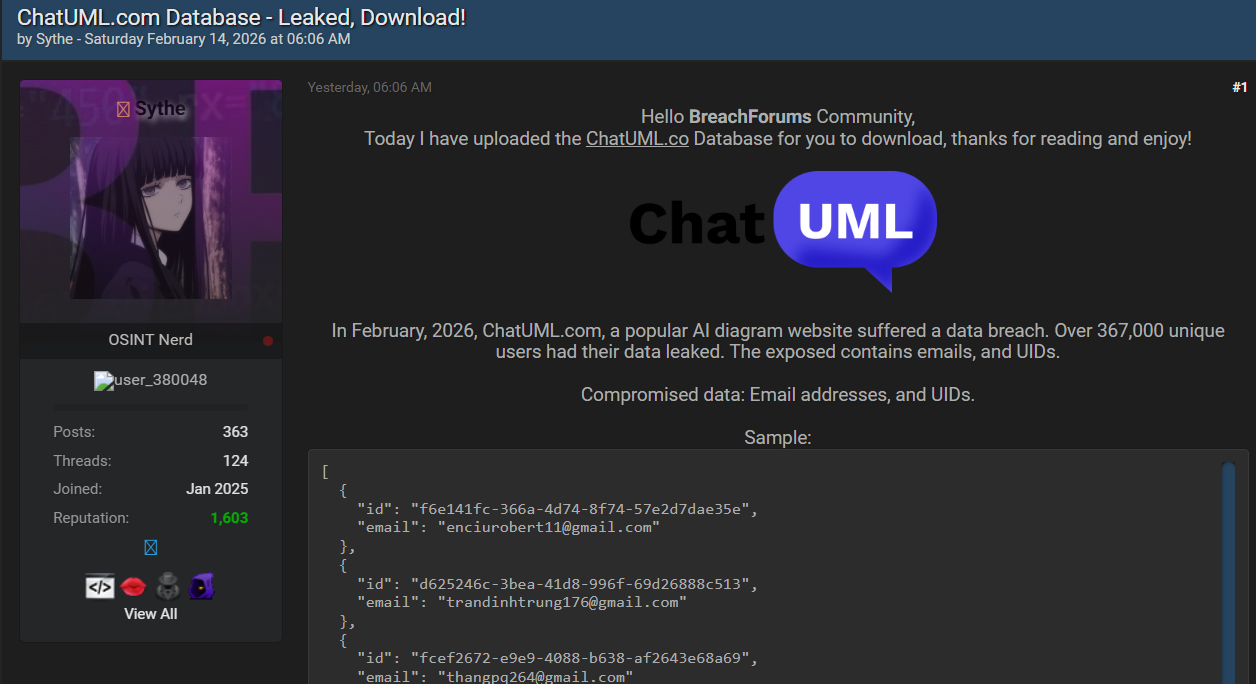This screenshot has width=1256, height=684.
Task: Click the red lips award badge
Action: 133,587
